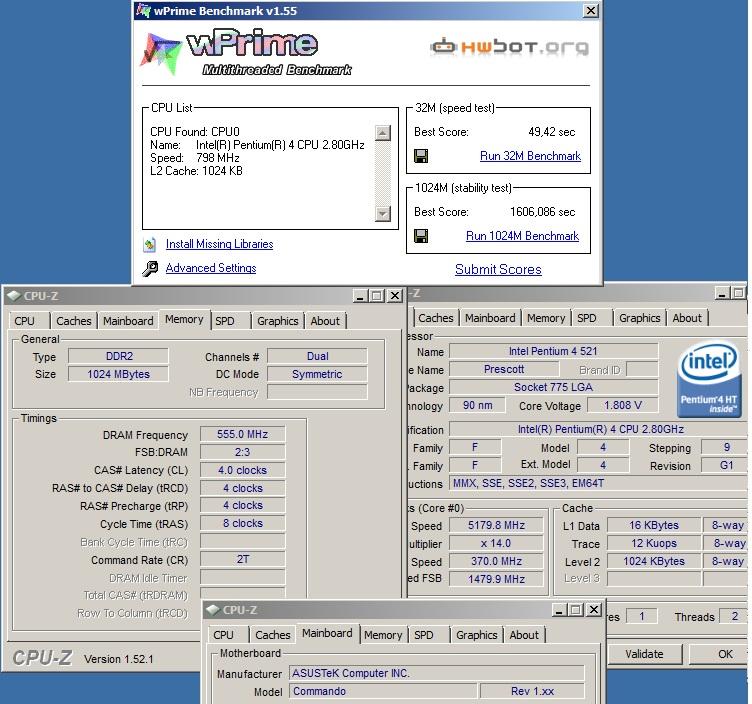Open Install Missing Libraries link
The image size is (752, 704).
coord(219,244)
